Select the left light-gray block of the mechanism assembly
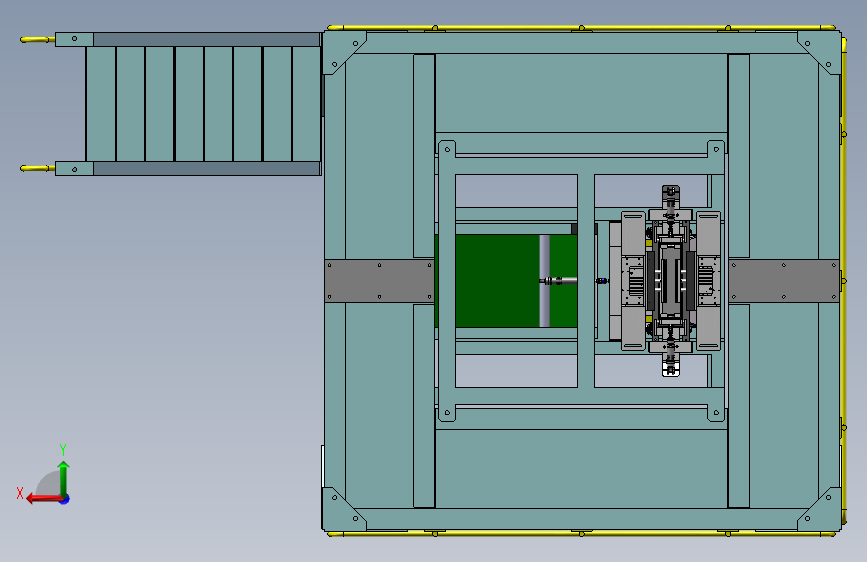The width and height of the screenshot is (867, 562). point(634,281)
